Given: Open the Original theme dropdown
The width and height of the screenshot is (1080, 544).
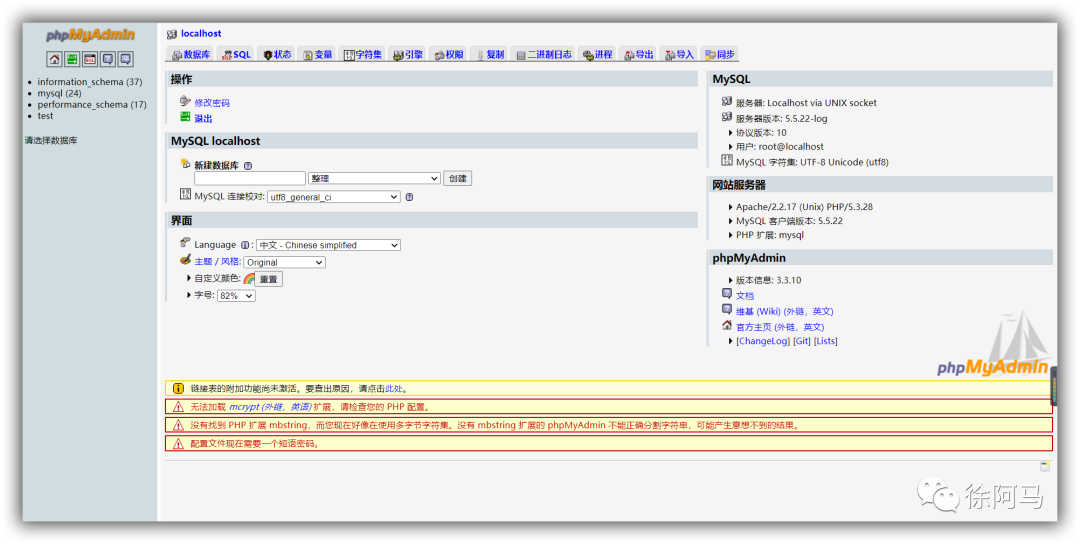Looking at the screenshot, I should (x=284, y=262).
